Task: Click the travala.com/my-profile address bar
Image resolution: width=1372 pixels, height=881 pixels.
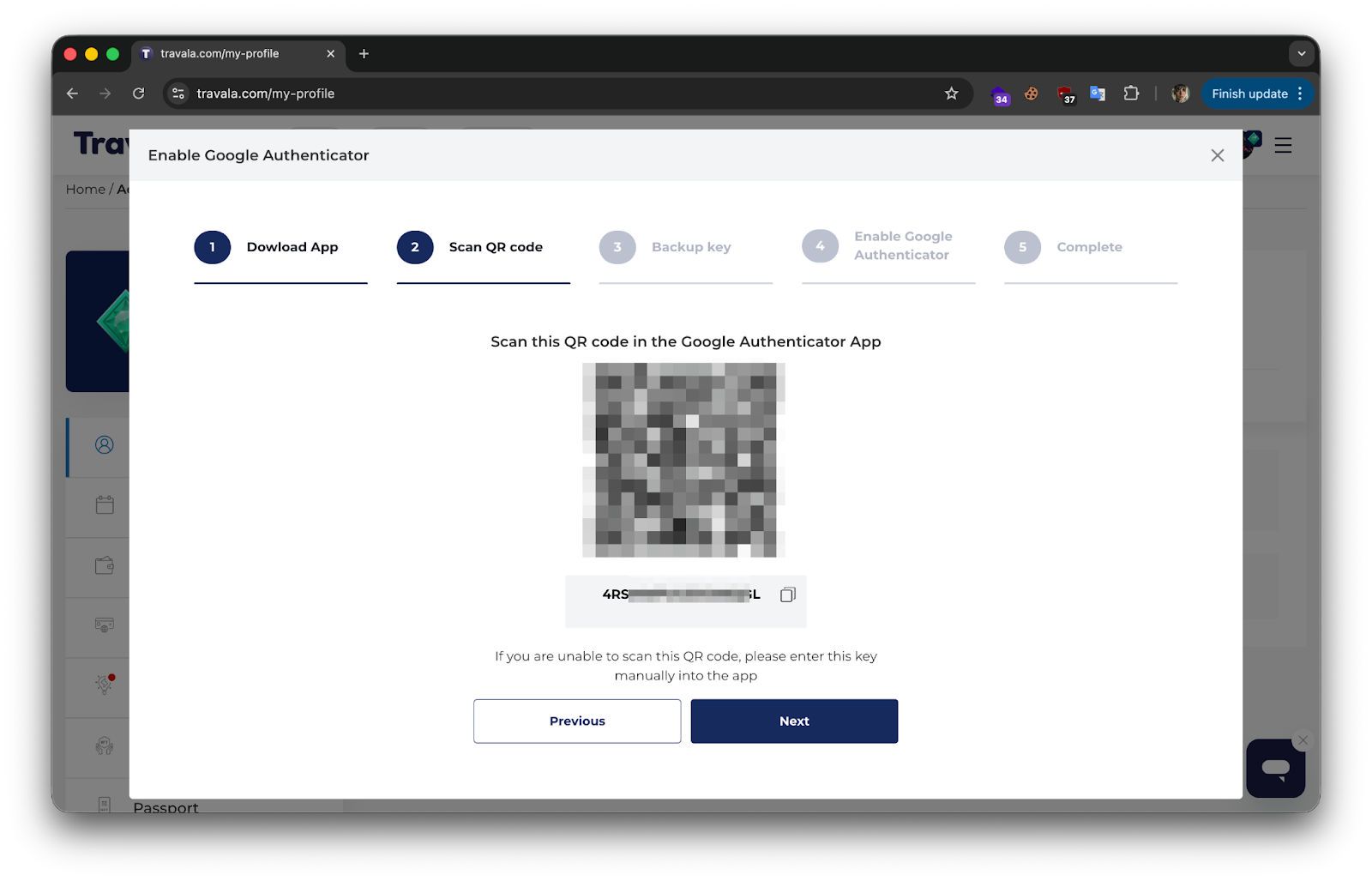Action: 266,94
